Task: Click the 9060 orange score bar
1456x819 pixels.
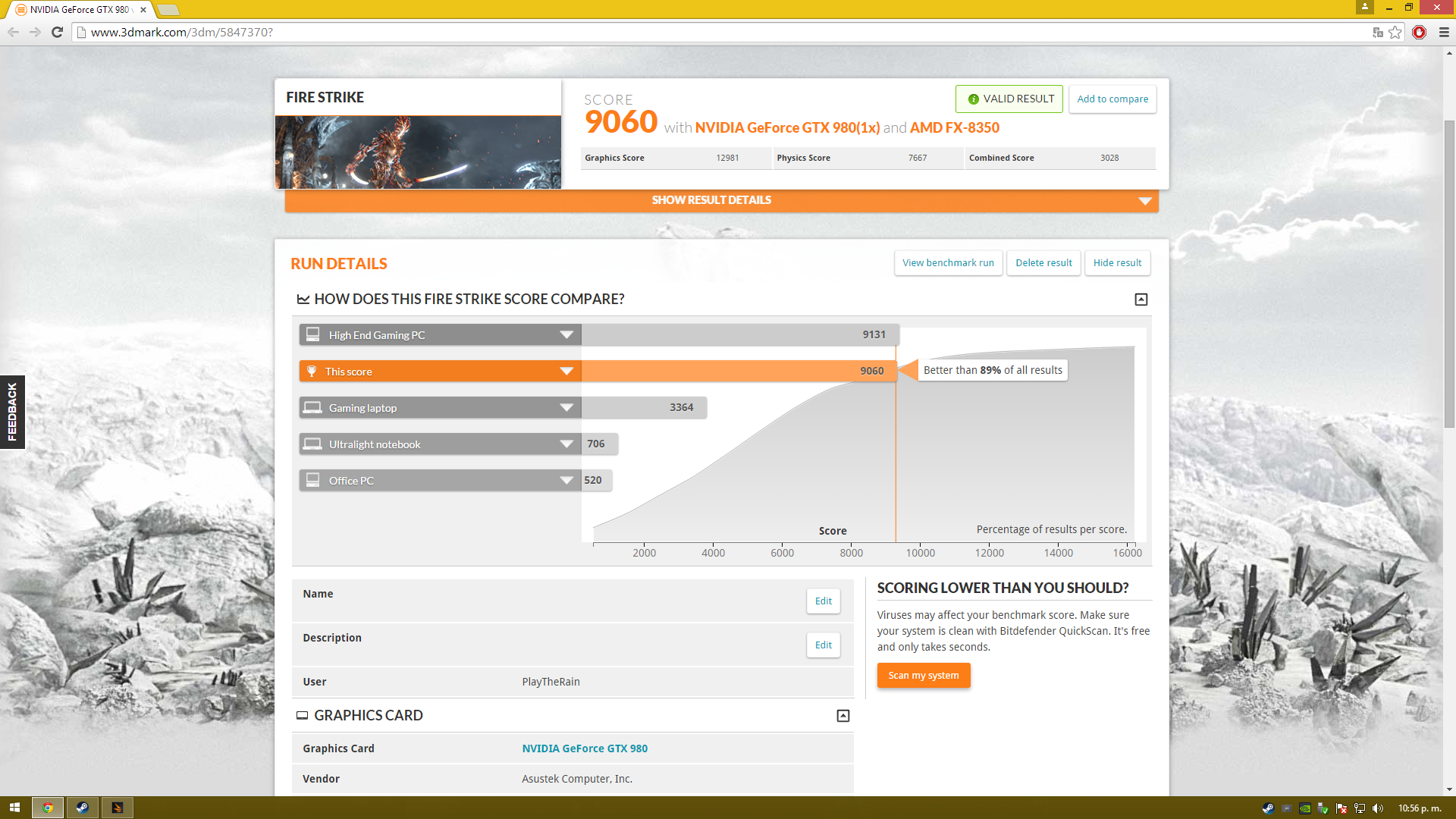Action: click(x=739, y=371)
